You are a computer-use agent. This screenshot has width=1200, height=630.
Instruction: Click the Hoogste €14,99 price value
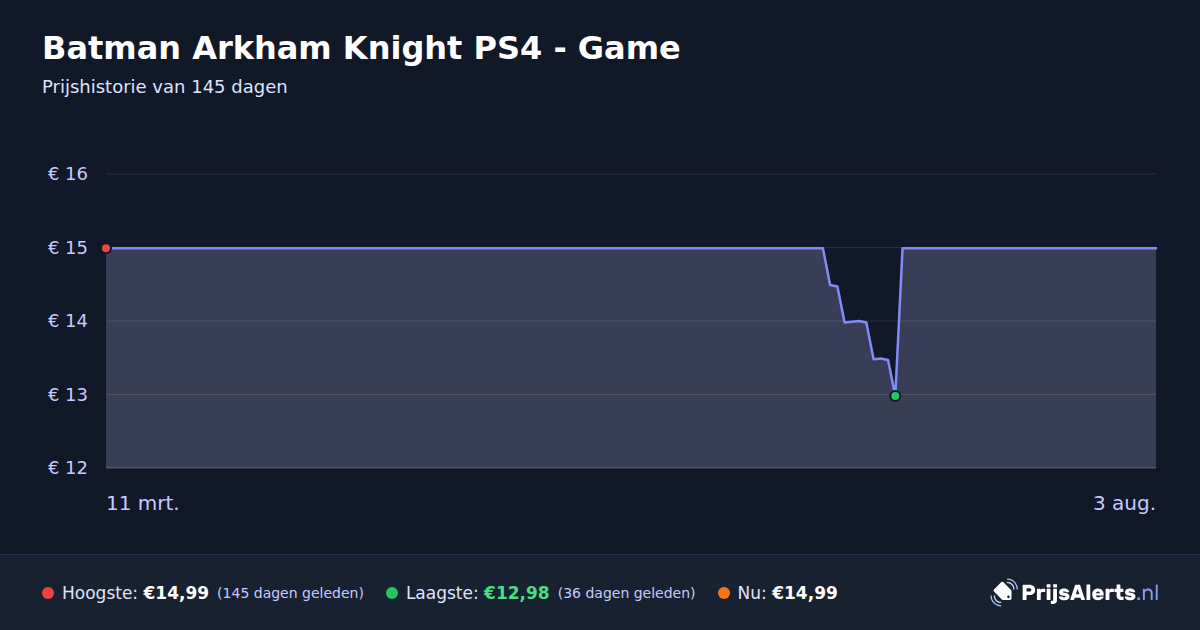click(x=176, y=593)
